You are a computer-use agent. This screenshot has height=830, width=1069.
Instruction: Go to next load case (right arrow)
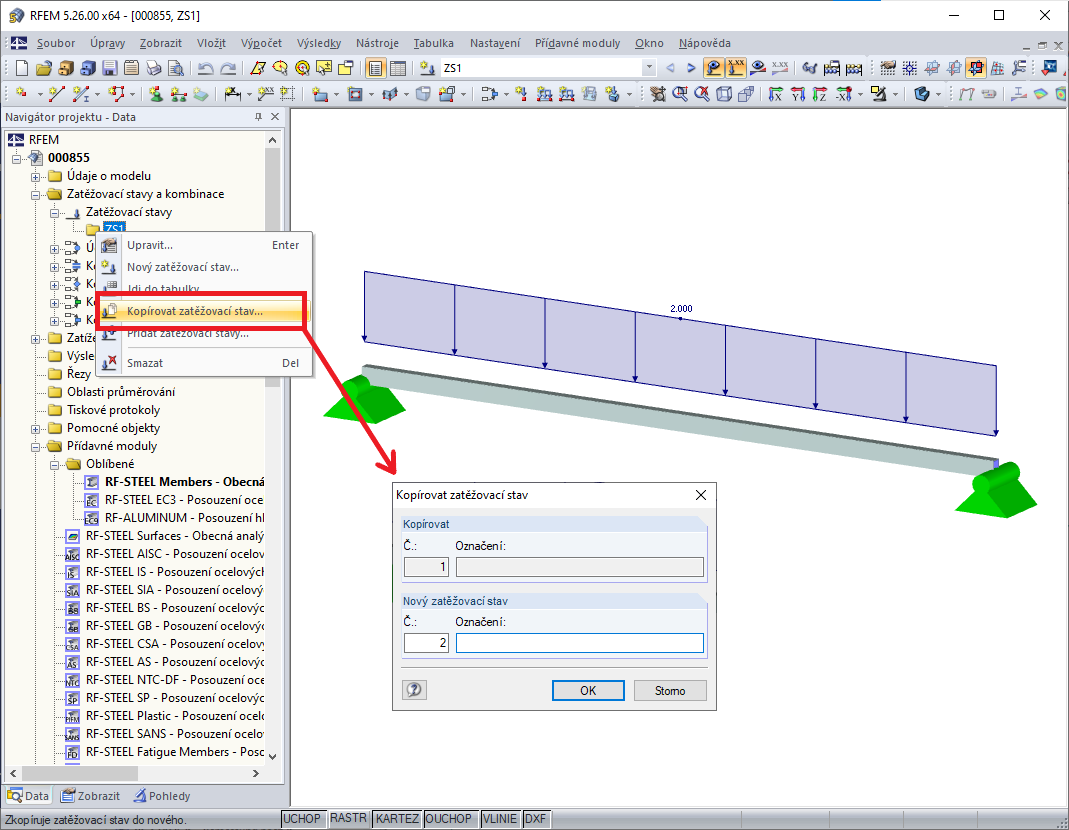(x=691, y=68)
